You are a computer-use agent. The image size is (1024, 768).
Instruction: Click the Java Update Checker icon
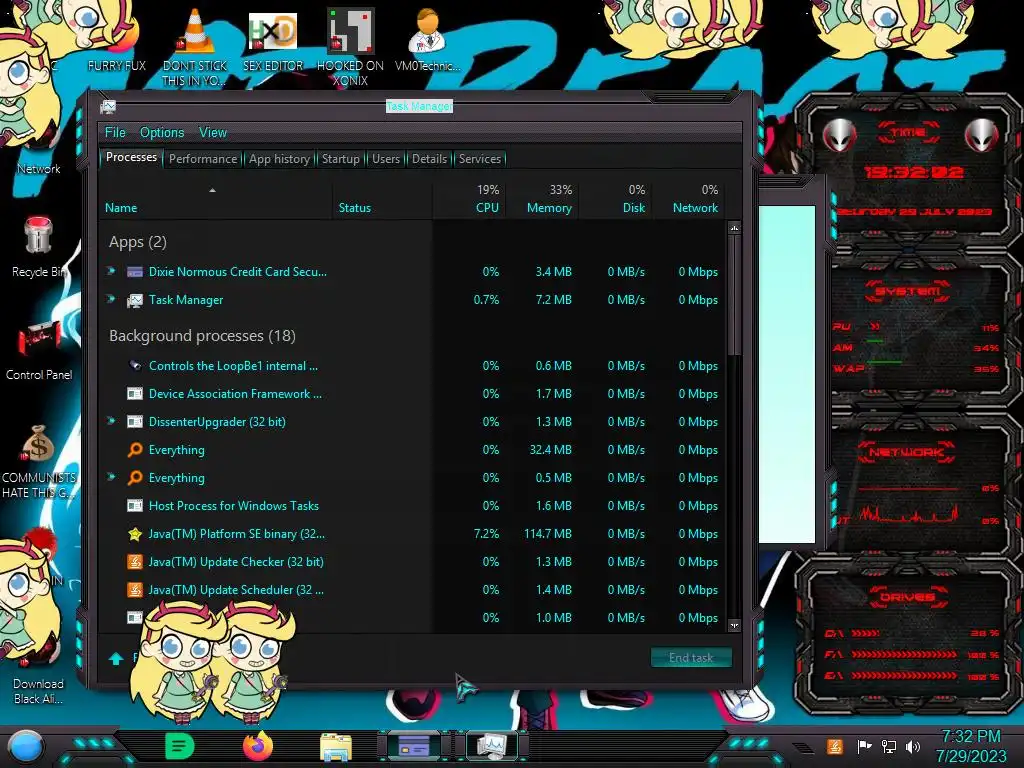[135, 562]
